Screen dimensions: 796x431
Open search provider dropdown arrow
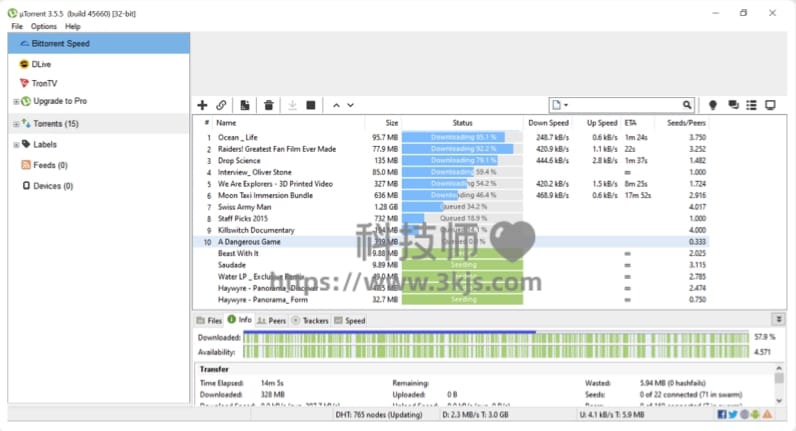[x=566, y=105]
